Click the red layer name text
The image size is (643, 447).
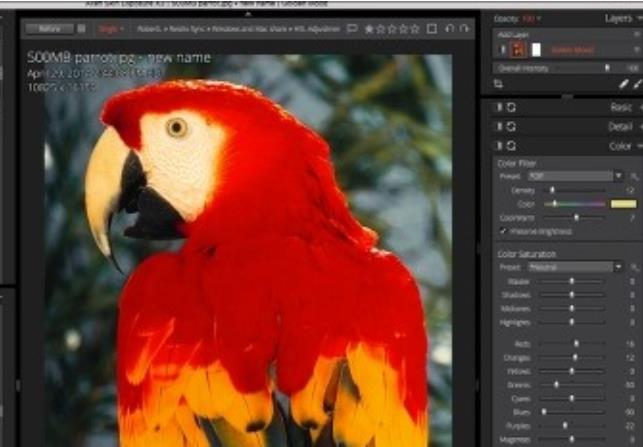click(572, 50)
